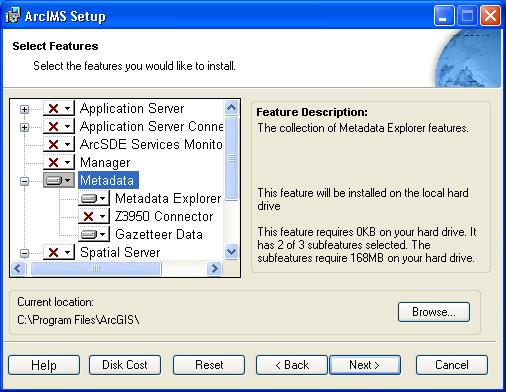Cancel the ArcIMS Setup
The width and height of the screenshot is (506, 392).
452,365
